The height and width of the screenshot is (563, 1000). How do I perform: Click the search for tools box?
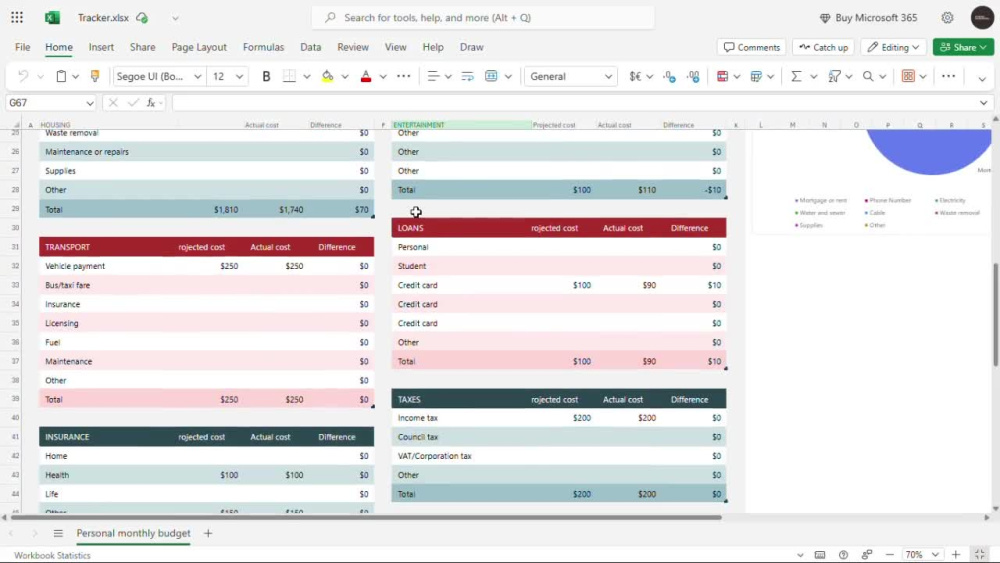click(x=483, y=17)
